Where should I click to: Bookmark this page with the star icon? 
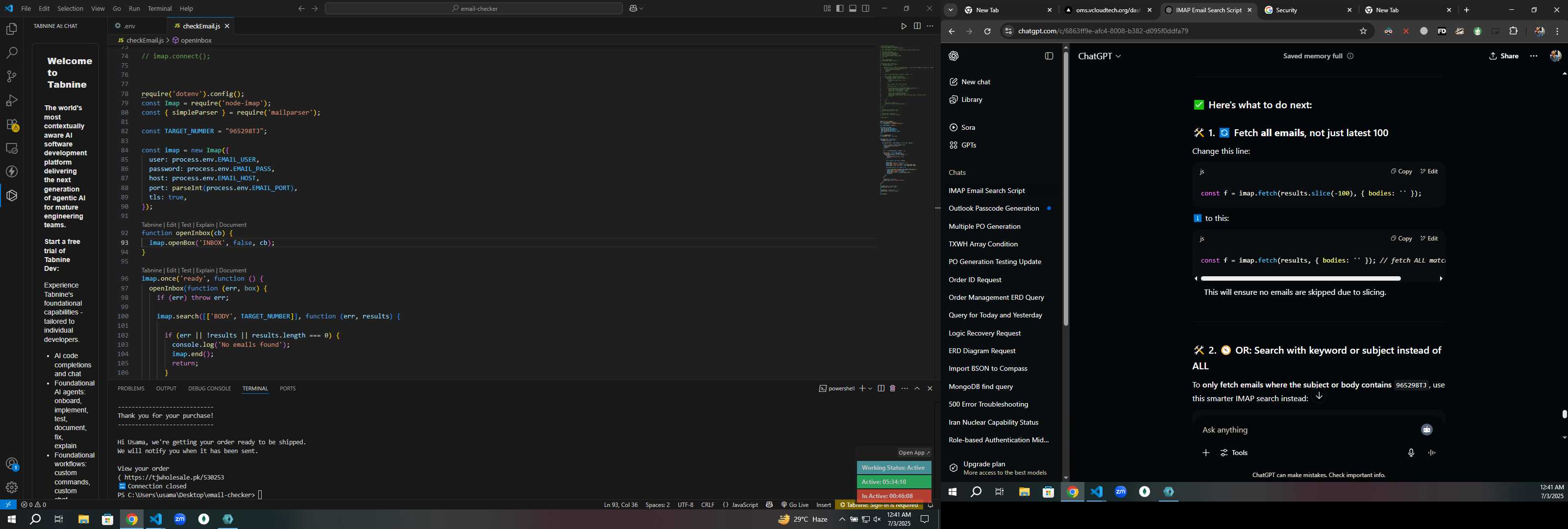1363,32
